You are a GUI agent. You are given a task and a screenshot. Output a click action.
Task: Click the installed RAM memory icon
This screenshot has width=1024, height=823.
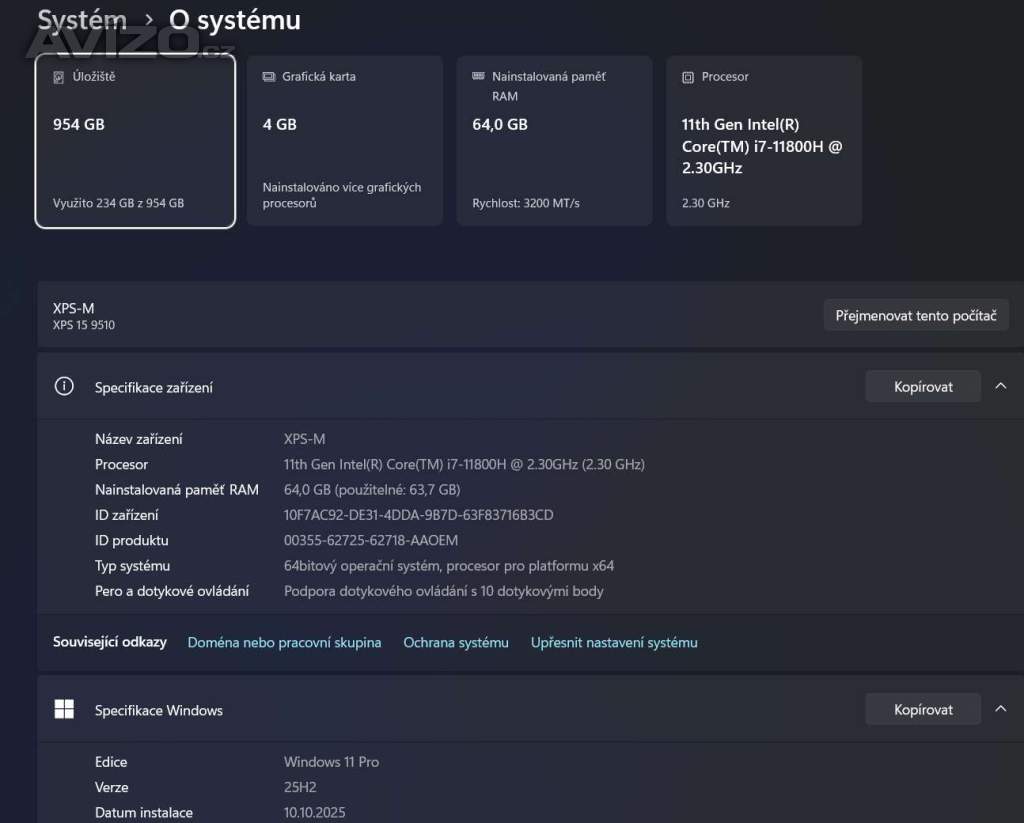click(x=478, y=77)
